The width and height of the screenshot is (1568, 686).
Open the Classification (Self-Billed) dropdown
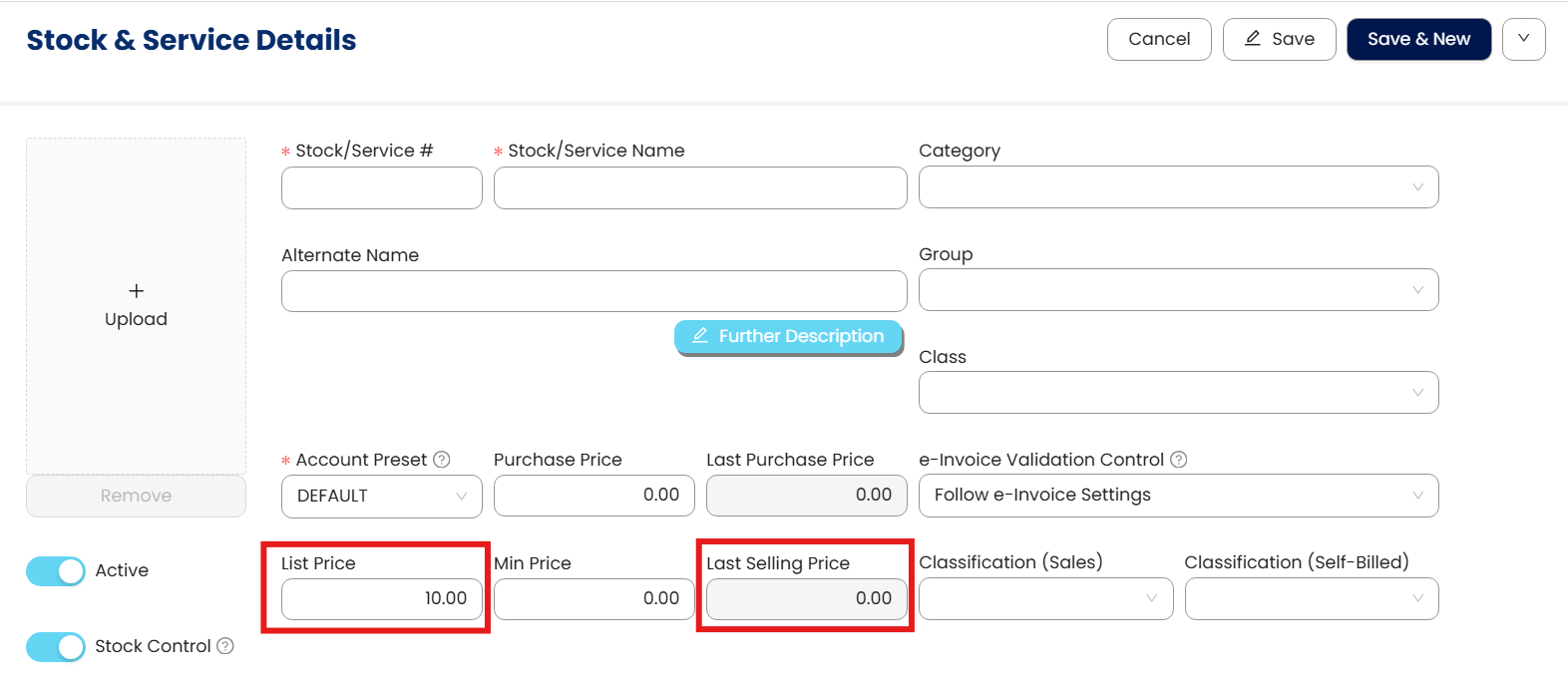coord(1311,599)
